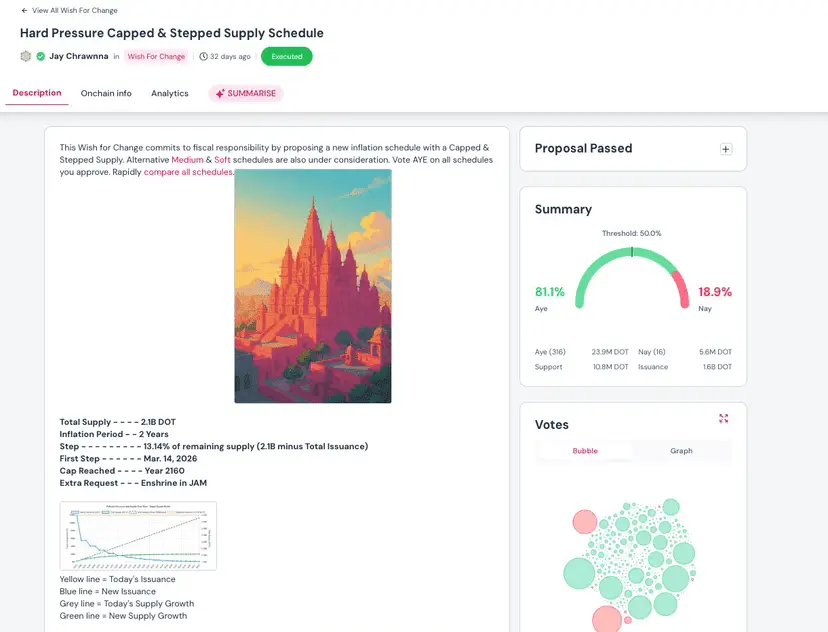Open the Analytics tab
Image resolution: width=828 pixels, height=632 pixels.
(170, 93)
